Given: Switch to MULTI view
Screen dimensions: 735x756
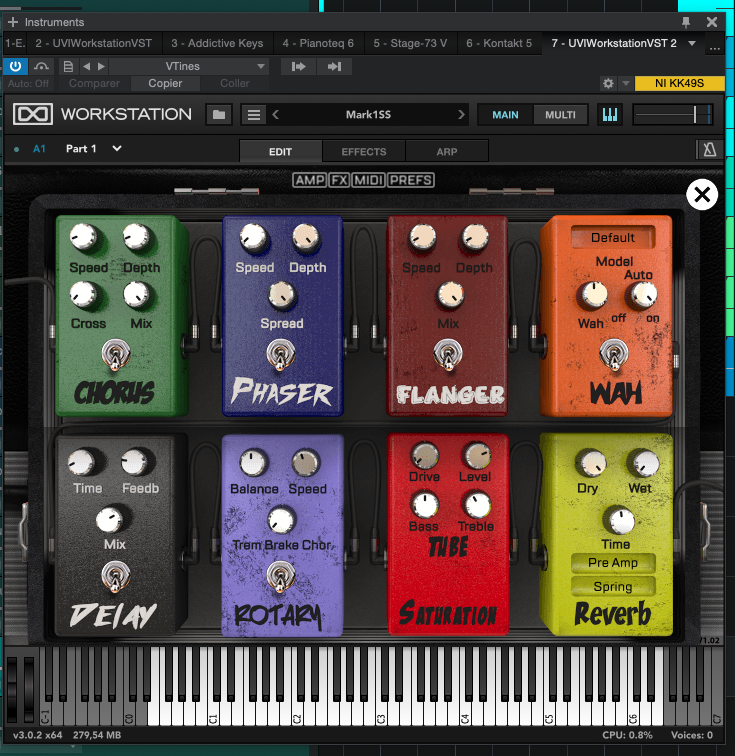Looking at the screenshot, I should (560, 115).
